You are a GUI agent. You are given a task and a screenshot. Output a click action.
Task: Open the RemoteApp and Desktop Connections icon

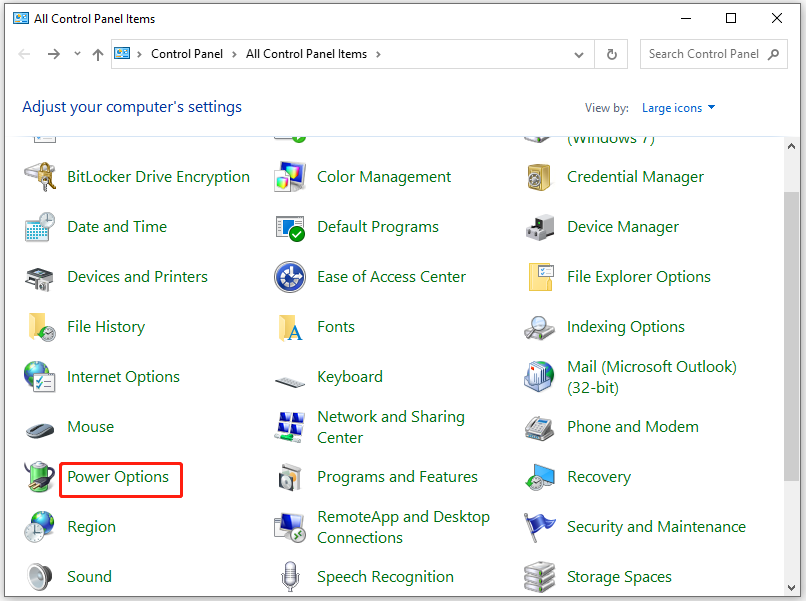pyautogui.click(x=290, y=527)
